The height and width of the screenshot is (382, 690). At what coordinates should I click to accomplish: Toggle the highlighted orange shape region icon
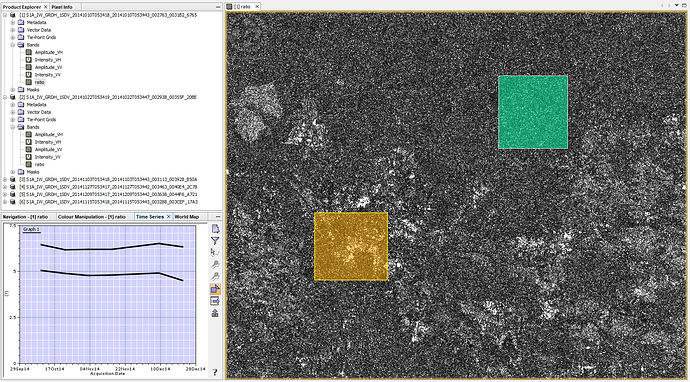215,289
